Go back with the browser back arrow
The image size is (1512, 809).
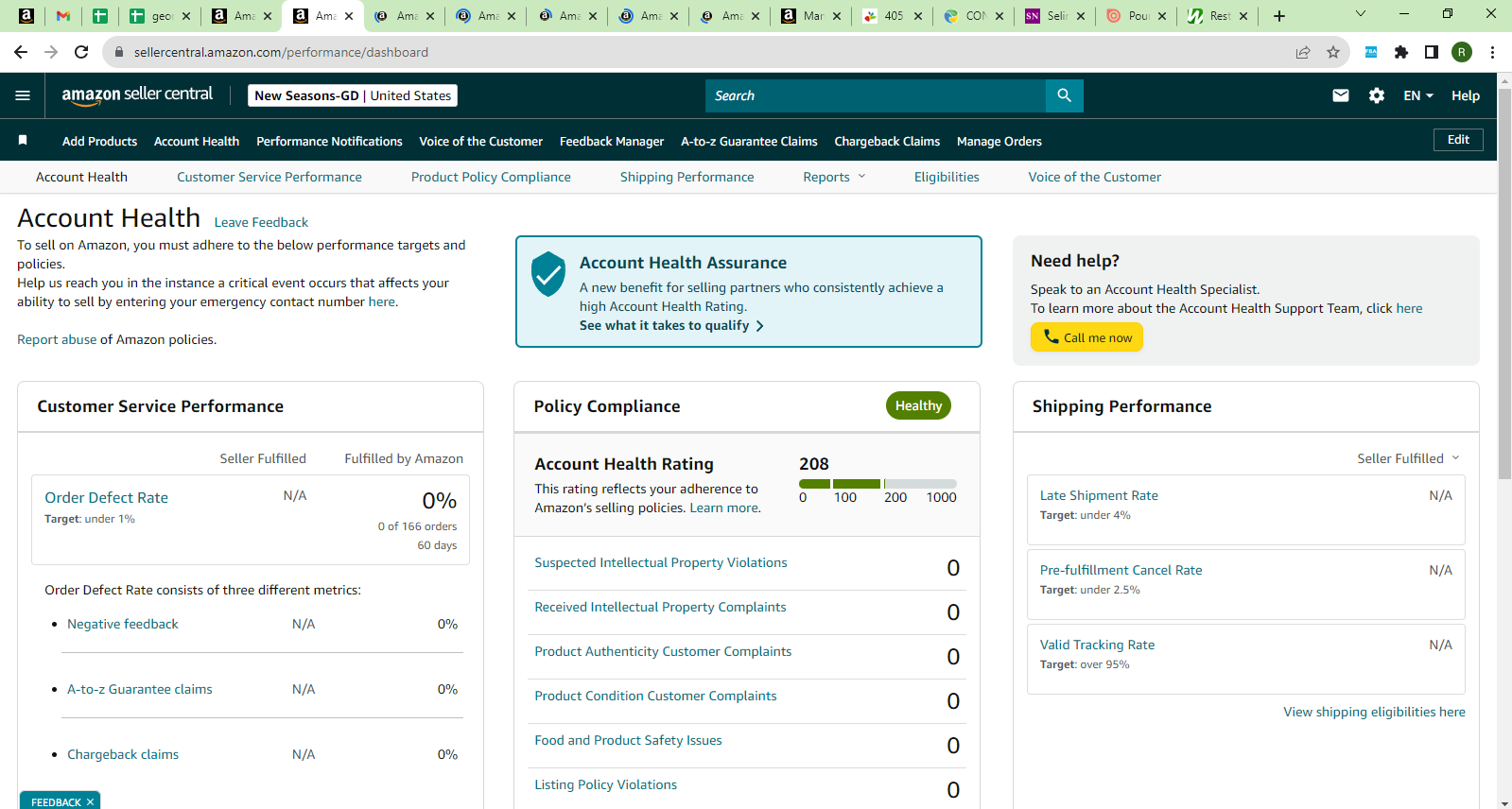(21, 52)
